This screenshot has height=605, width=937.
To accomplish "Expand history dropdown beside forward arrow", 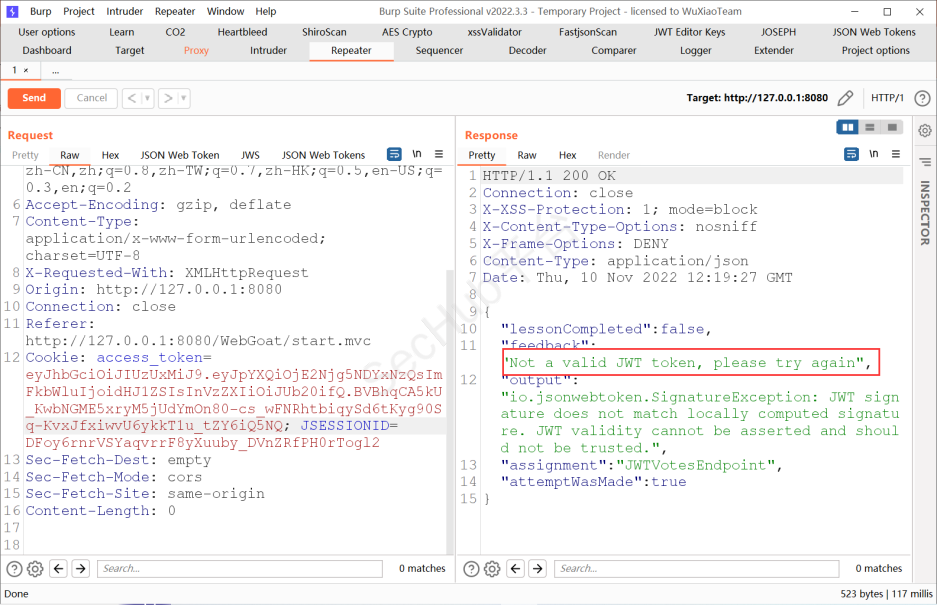I will click(x=183, y=98).
